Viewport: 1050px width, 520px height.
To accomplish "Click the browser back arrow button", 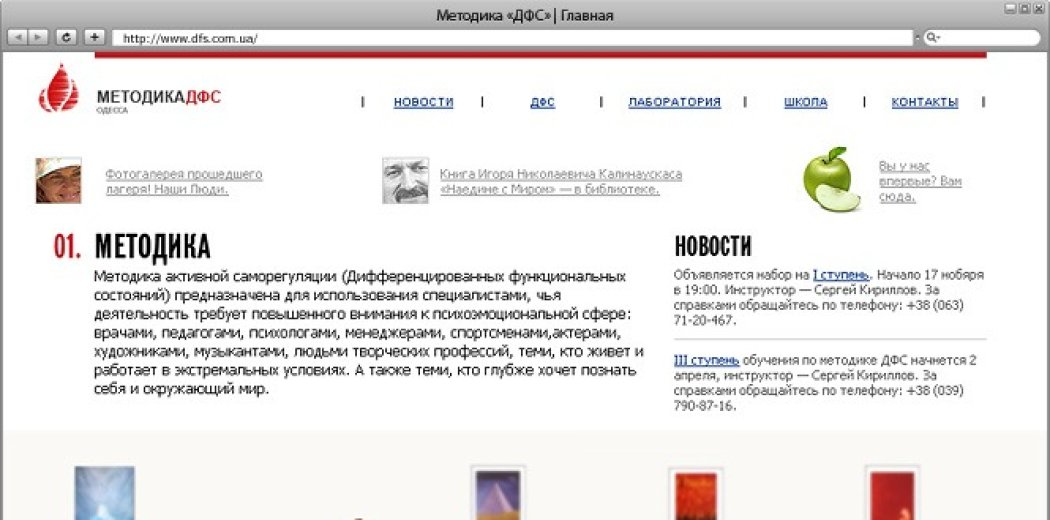I will pyautogui.click(x=17, y=37).
